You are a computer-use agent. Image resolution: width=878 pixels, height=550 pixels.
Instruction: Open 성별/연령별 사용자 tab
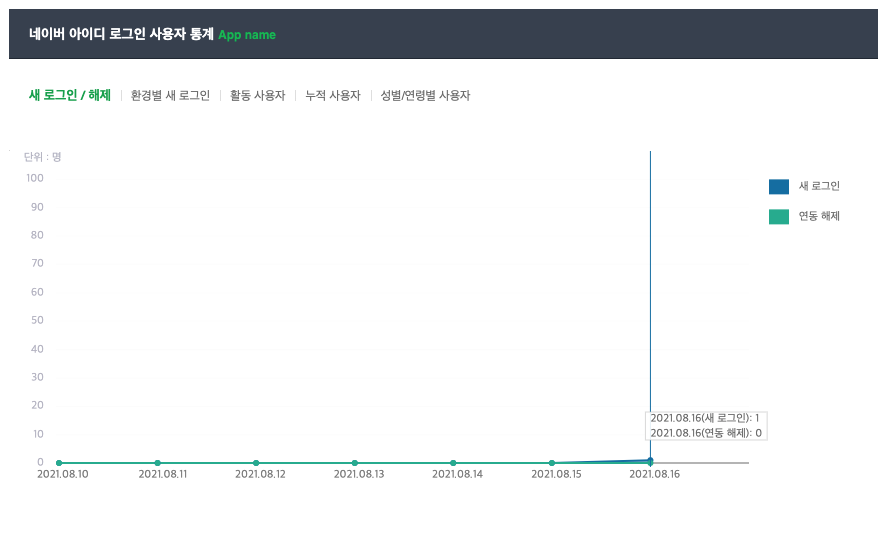point(425,96)
